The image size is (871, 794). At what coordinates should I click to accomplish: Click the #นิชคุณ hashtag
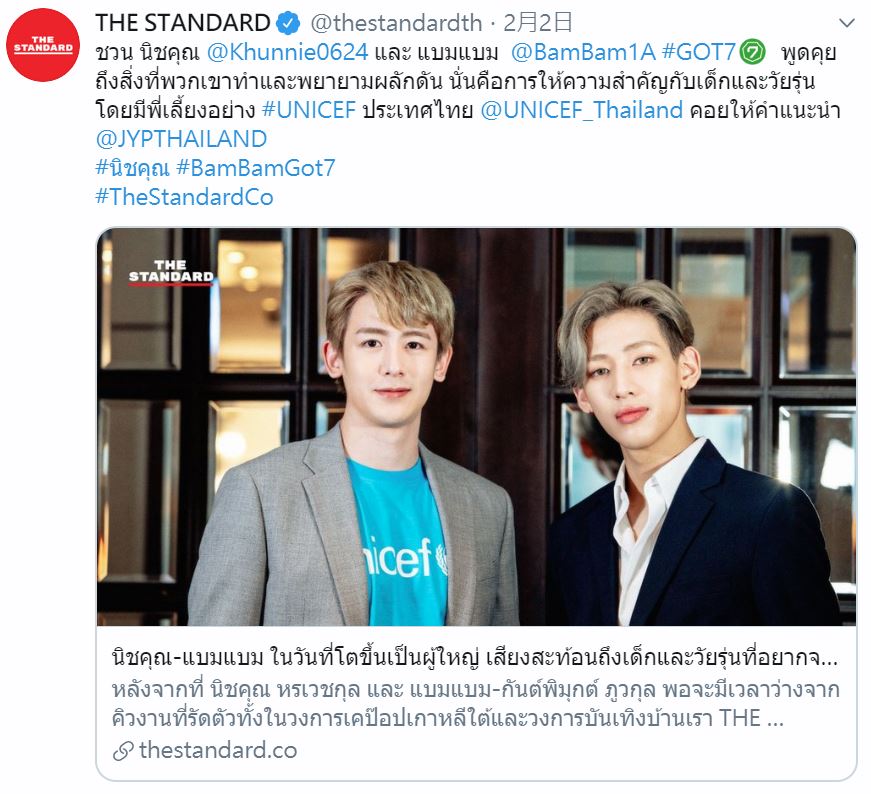132,168
